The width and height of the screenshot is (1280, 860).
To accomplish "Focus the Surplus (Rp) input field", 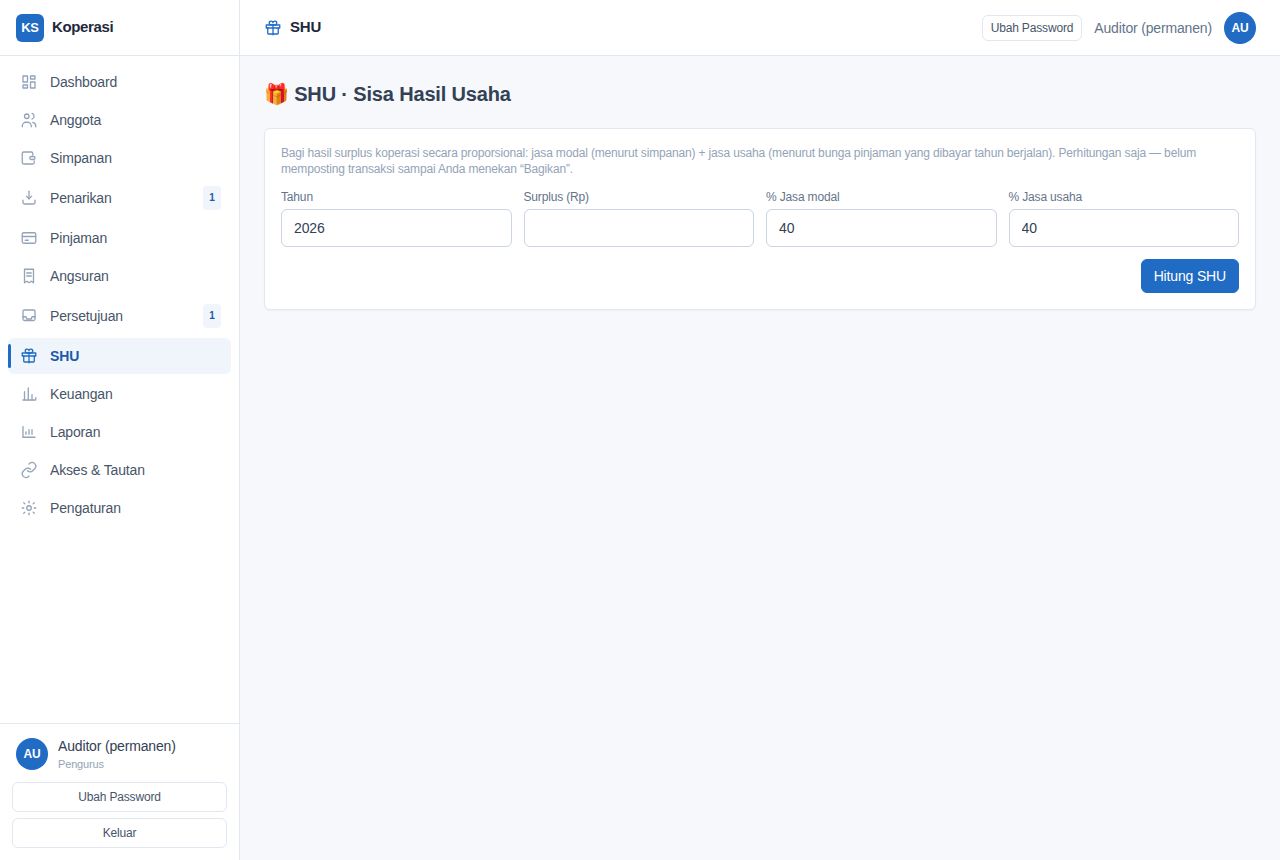I will pyautogui.click(x=639, y=228).
